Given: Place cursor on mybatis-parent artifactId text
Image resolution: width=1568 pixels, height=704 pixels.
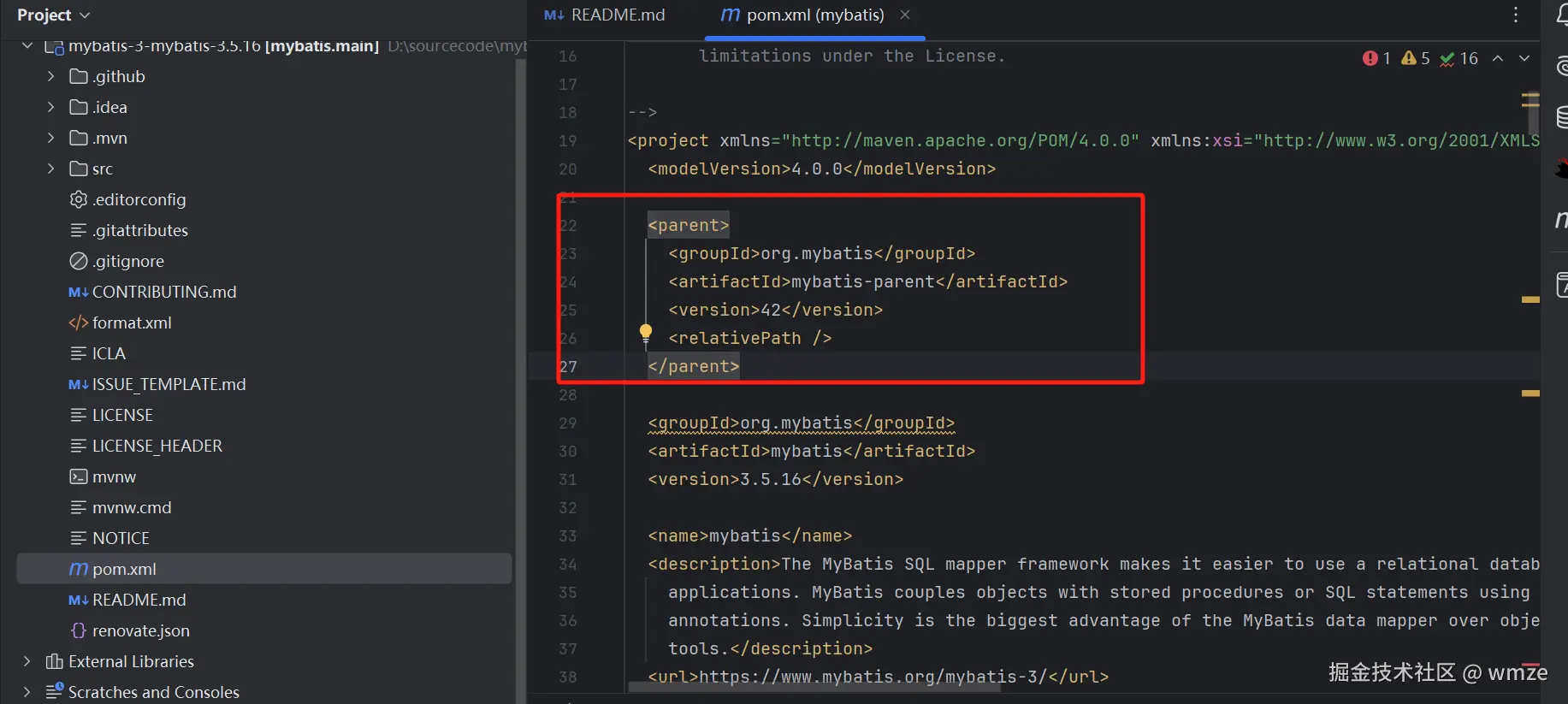Looking at the screenshot, I should tap(863, 281).
